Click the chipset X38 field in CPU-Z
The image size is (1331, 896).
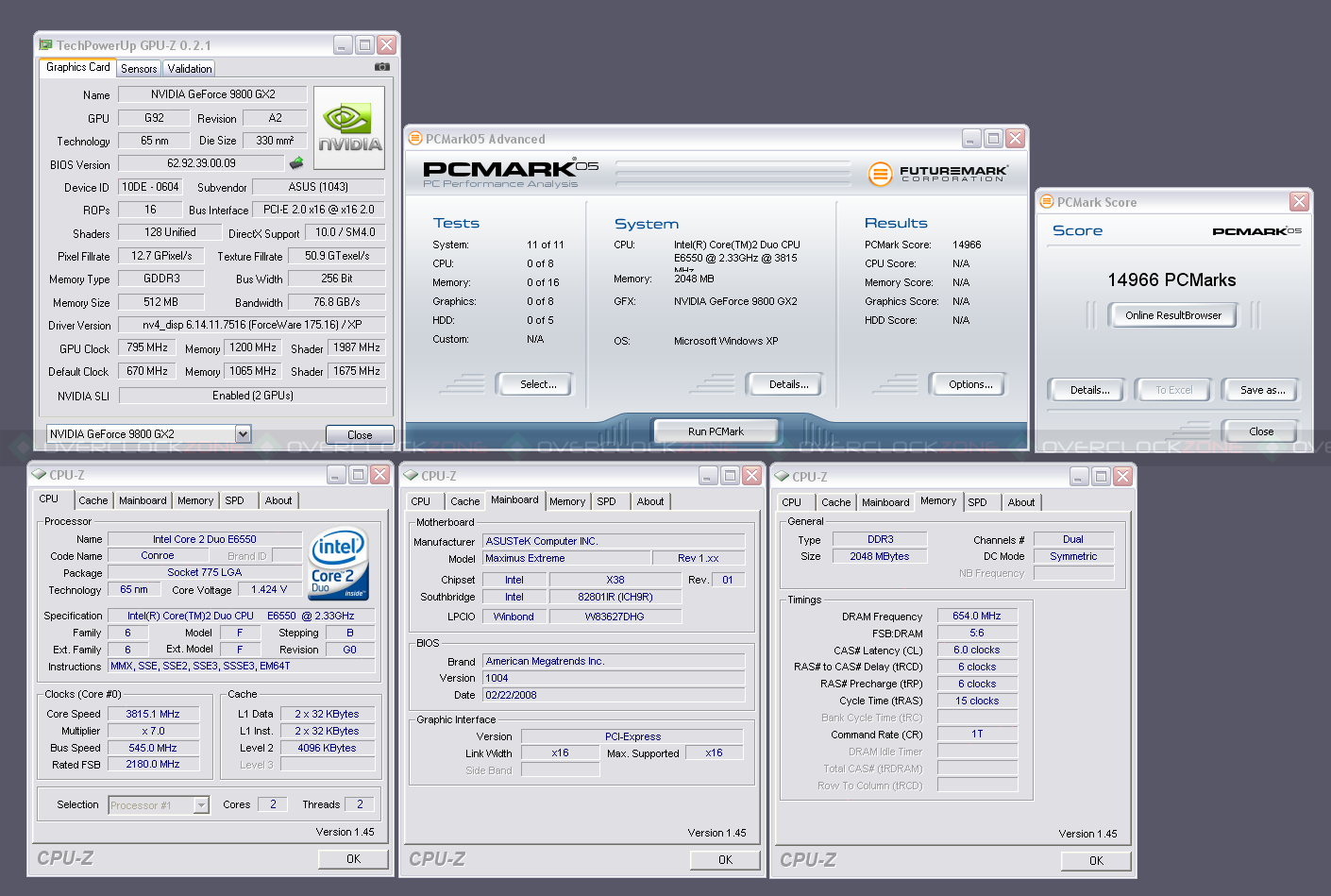615,580
